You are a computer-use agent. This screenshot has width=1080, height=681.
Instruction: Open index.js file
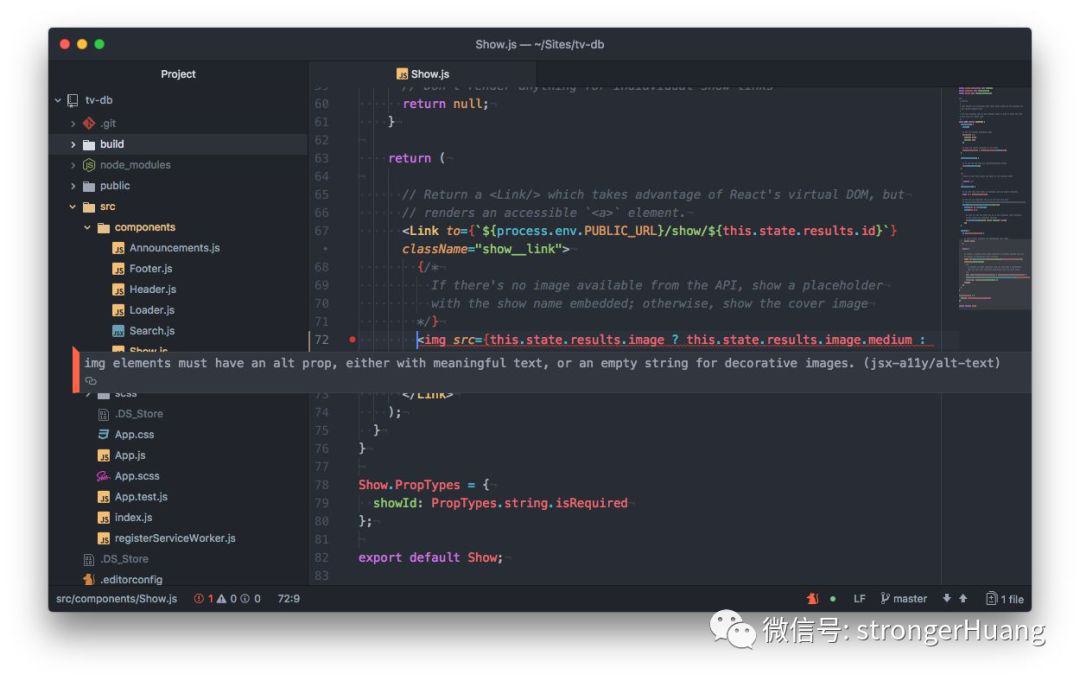tap(134, 517)
